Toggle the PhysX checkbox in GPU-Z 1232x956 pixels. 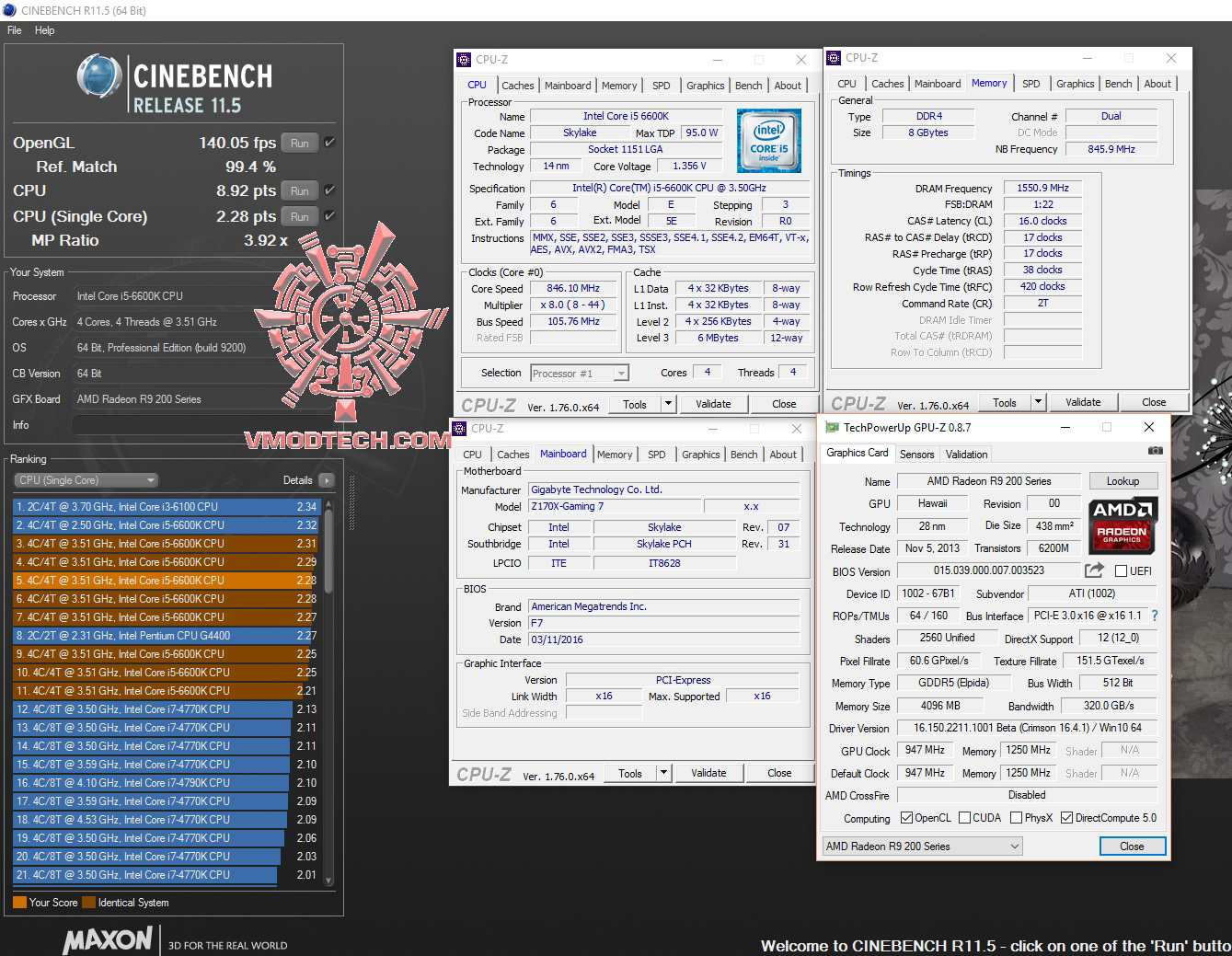tap(1016, 818)
